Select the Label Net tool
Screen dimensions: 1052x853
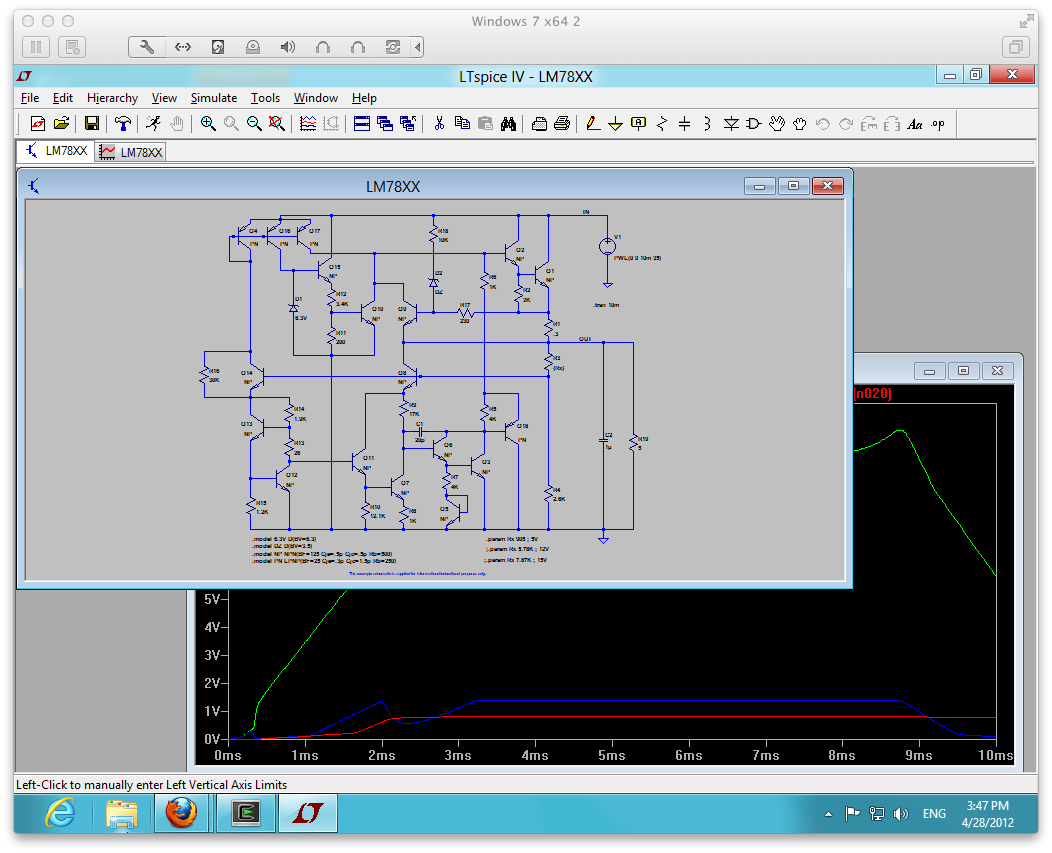pyautogui.click(x=639, y=123)
